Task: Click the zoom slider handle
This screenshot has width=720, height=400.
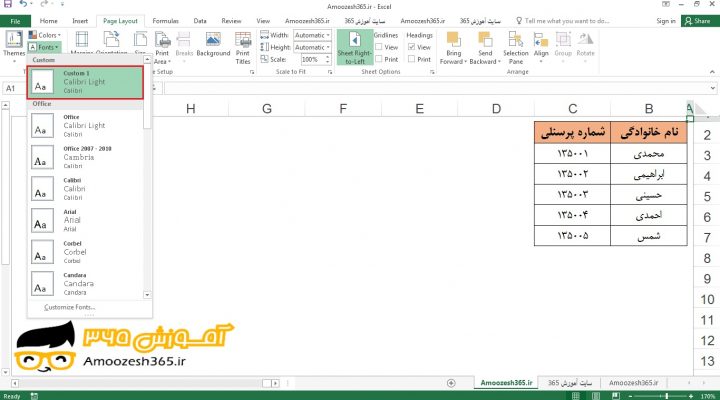Action: [667, 396]
